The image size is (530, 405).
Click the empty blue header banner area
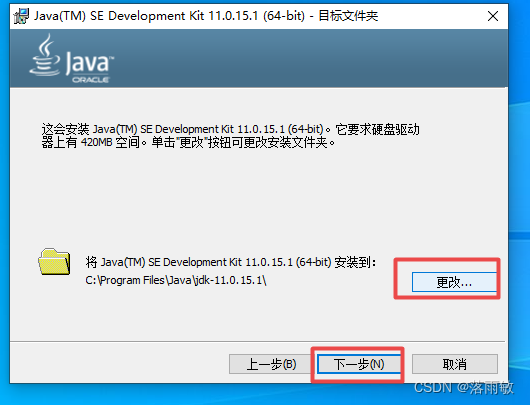[304, 58]
